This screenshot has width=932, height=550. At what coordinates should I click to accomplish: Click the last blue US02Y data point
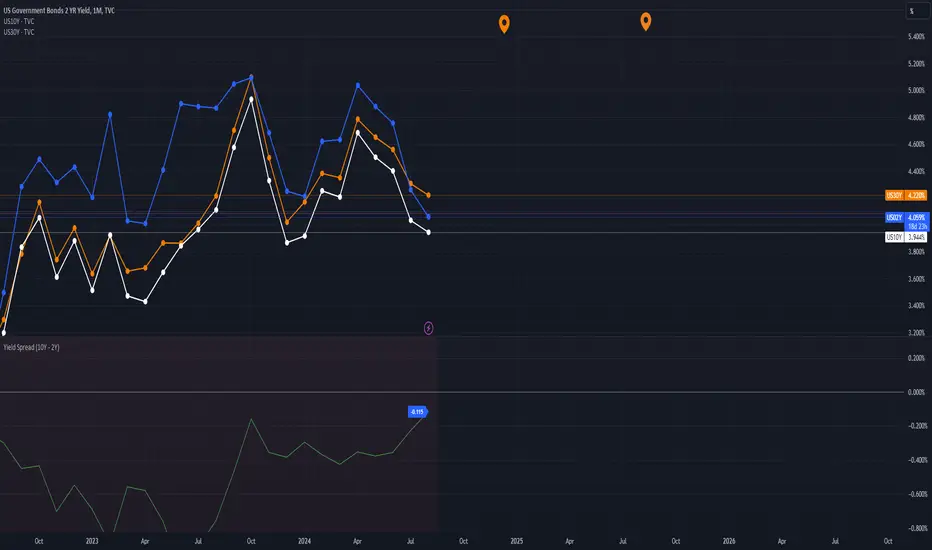[429, 217]
